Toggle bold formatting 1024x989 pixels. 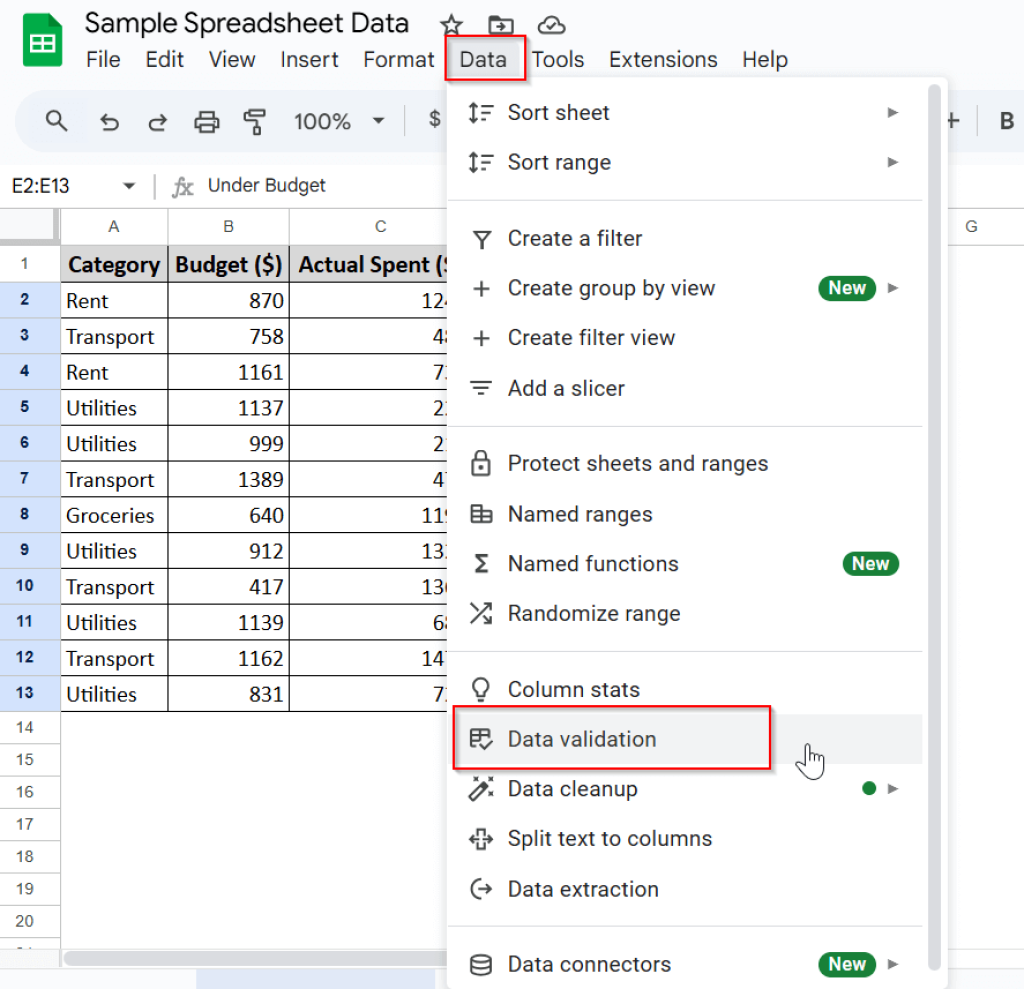[1005, 121]
